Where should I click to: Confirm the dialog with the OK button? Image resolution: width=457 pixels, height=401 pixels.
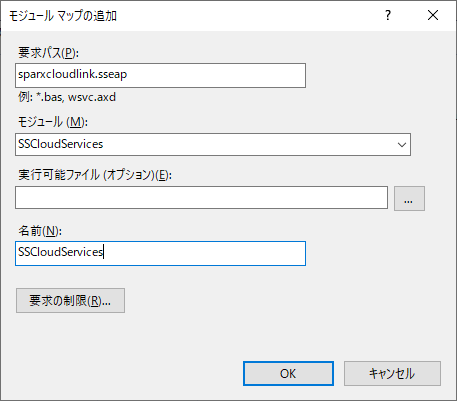point(288,373)
